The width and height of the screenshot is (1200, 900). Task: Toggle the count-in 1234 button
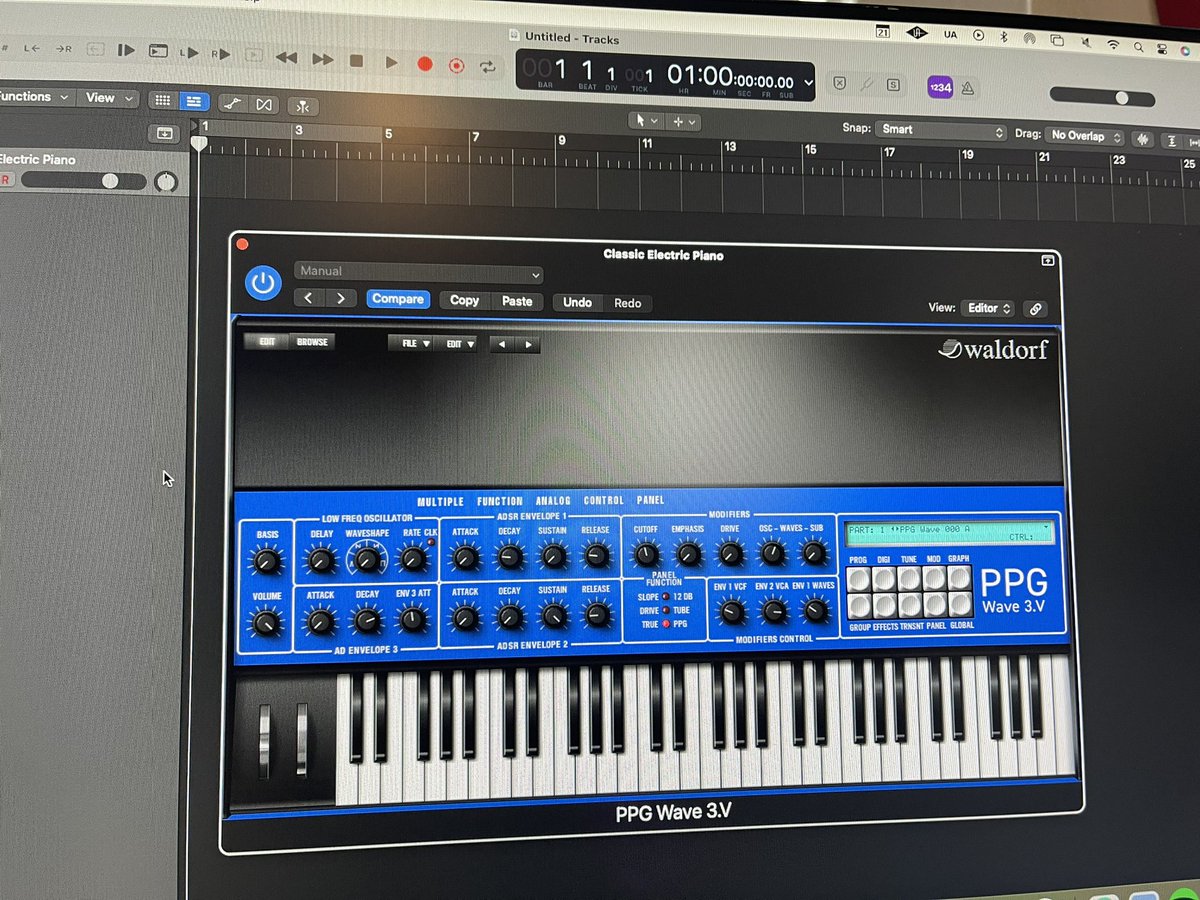coord(939,87)
